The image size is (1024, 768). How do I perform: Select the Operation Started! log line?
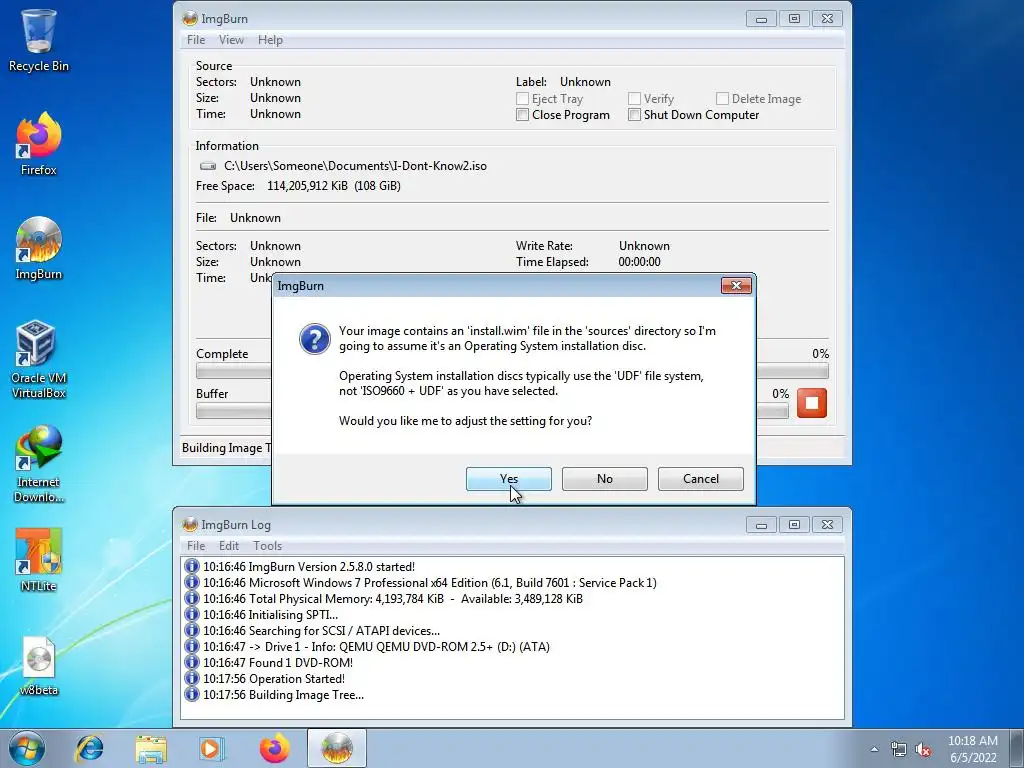coord(274,679)
